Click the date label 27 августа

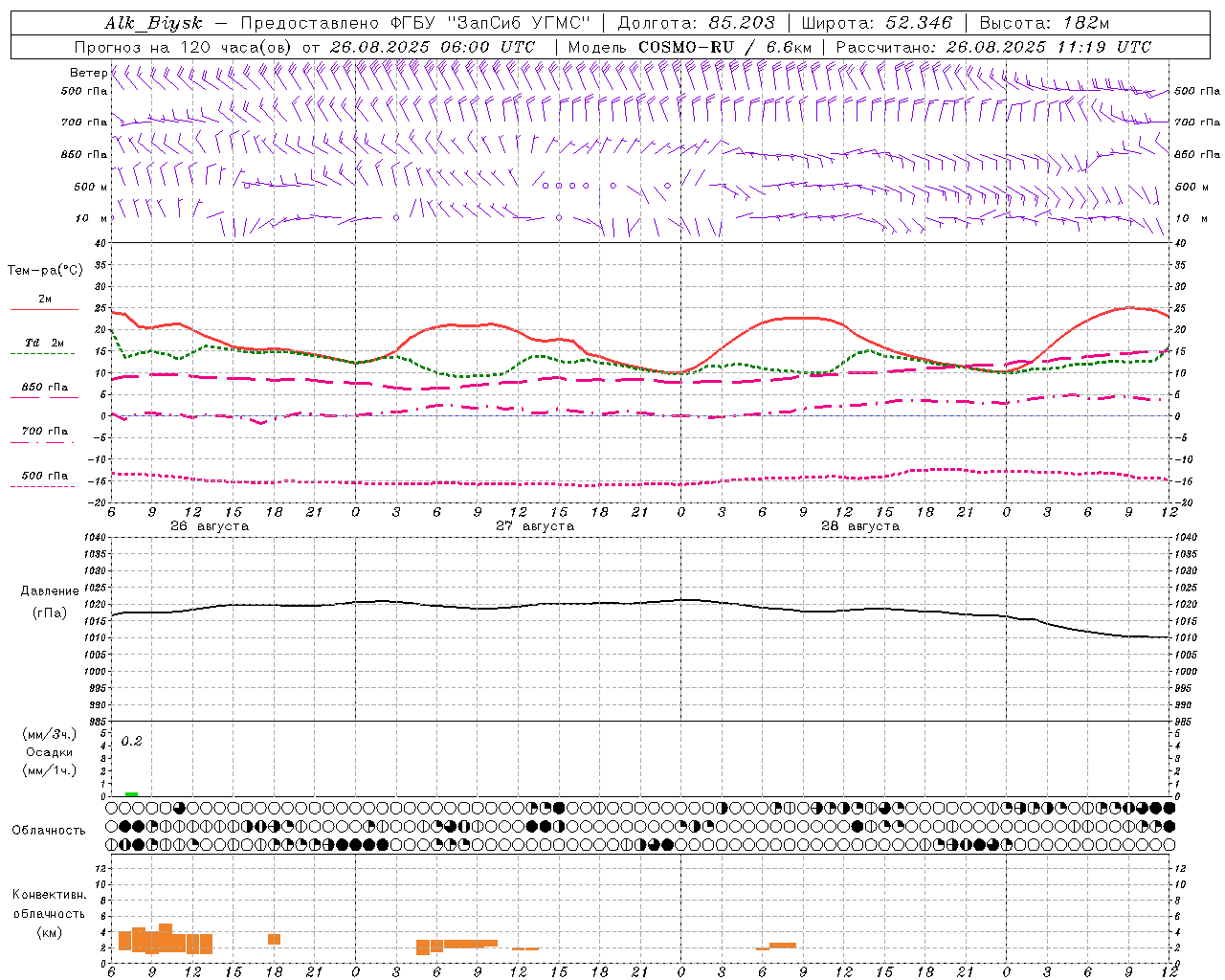[x=535, y=526]
